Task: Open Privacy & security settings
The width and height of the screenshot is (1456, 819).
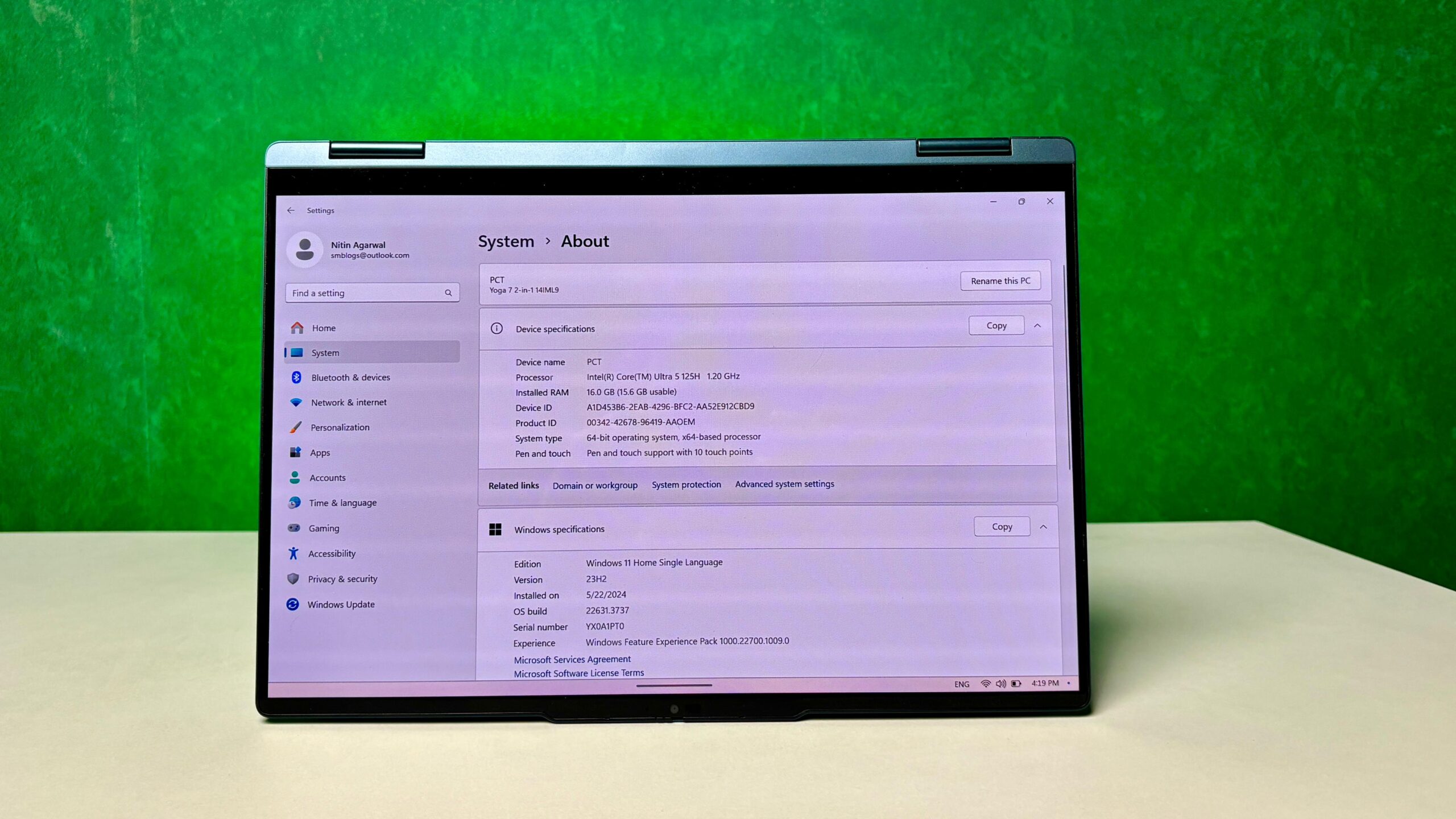Action: click(x=343, y=578)
